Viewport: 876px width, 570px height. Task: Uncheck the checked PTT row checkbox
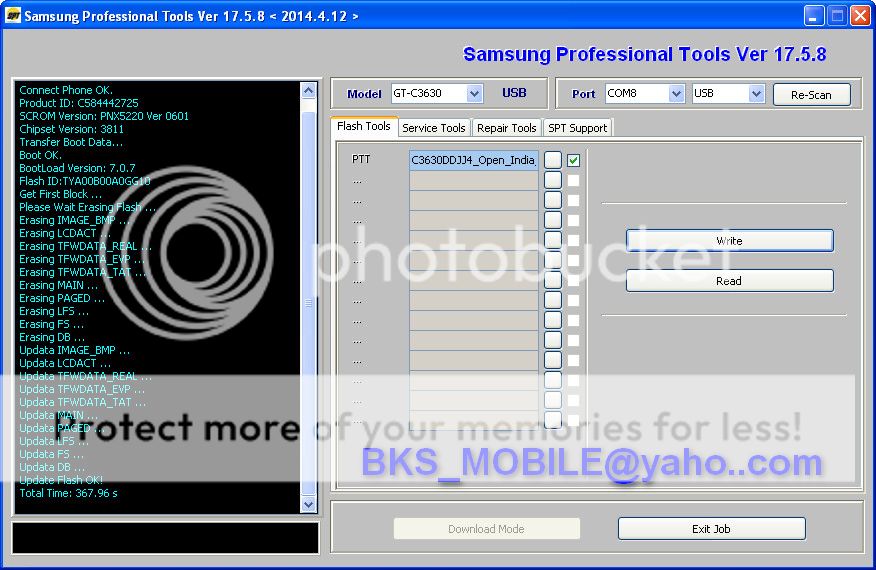pyautogui.click(x=573, y=160)
